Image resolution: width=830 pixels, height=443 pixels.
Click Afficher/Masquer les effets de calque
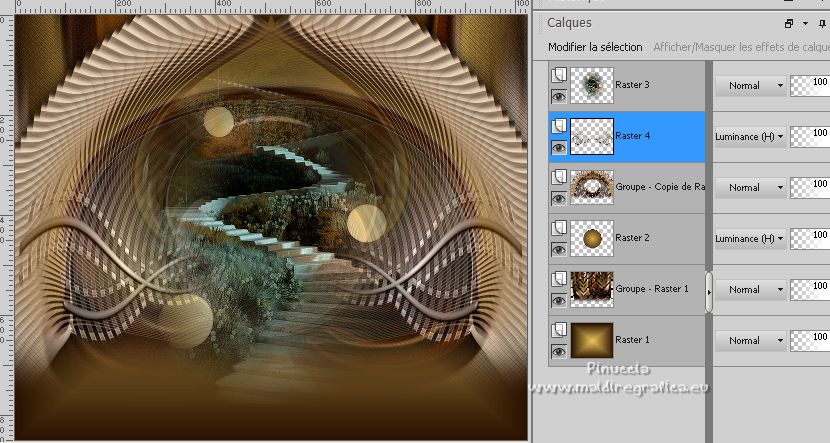pyautogui.click(x=741, y=47)
